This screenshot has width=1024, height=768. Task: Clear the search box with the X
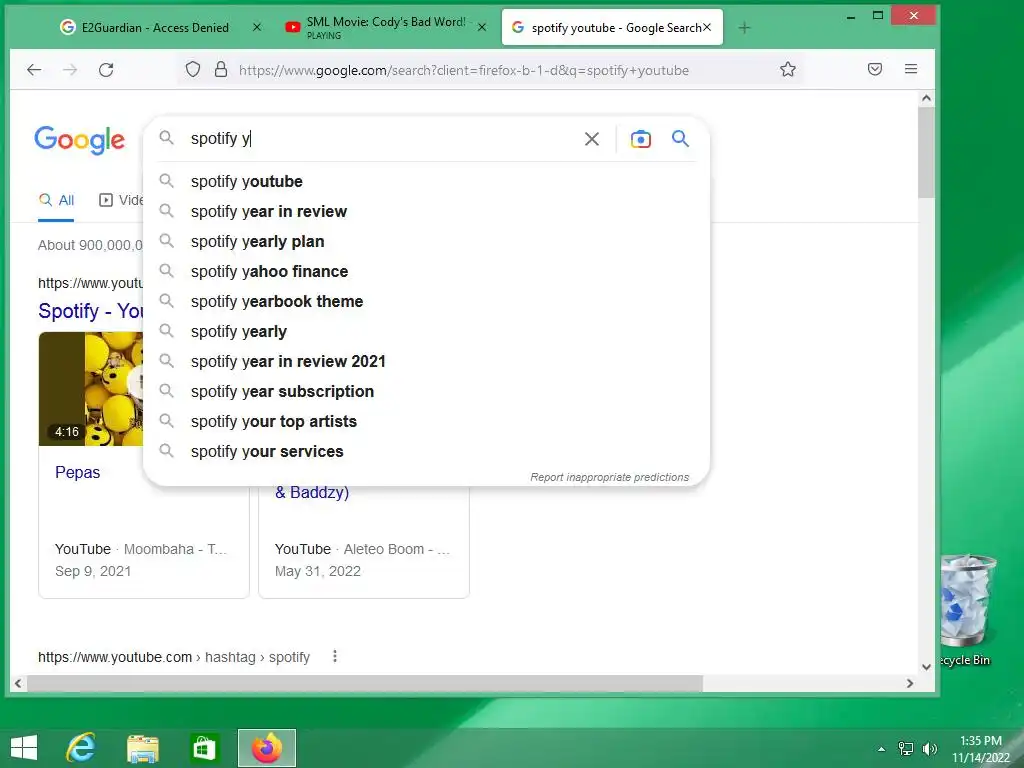tap(592, 138)
